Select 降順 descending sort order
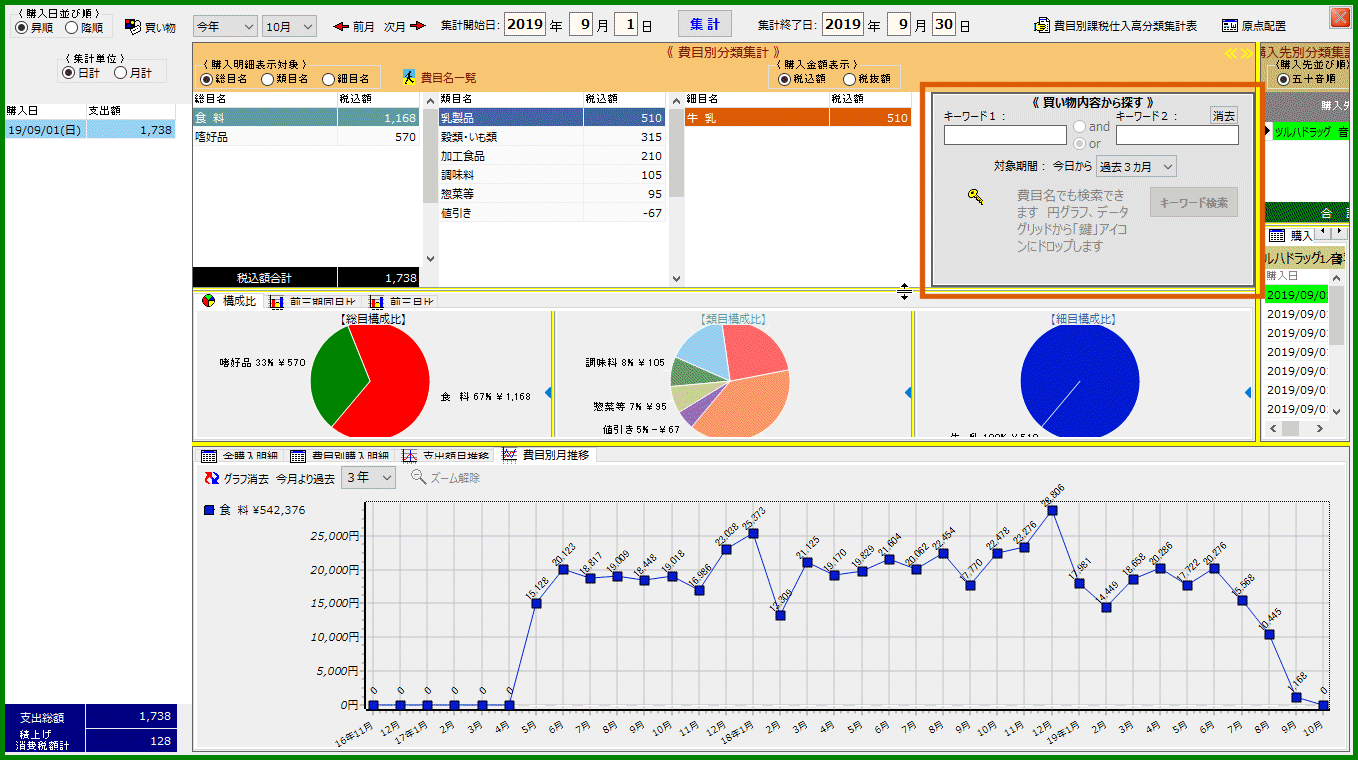This screenshot has height=760, width=1358. point(72,28)
